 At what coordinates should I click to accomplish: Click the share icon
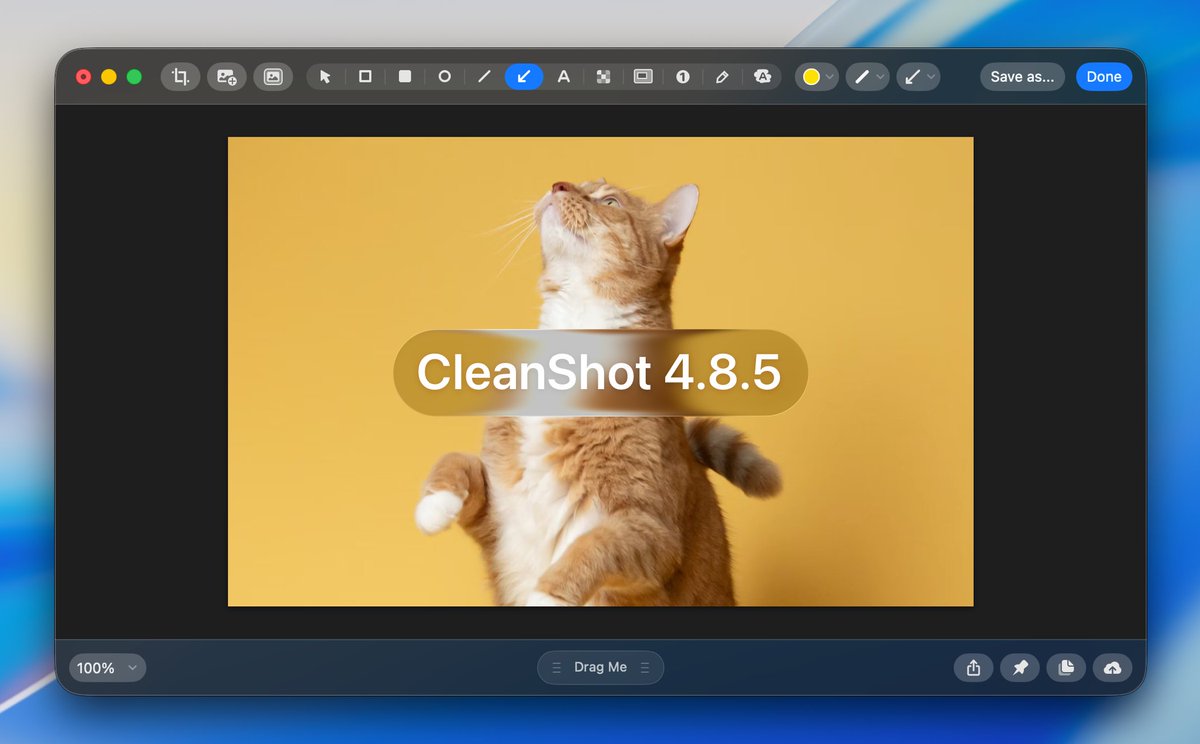click(x=973, y=668)
